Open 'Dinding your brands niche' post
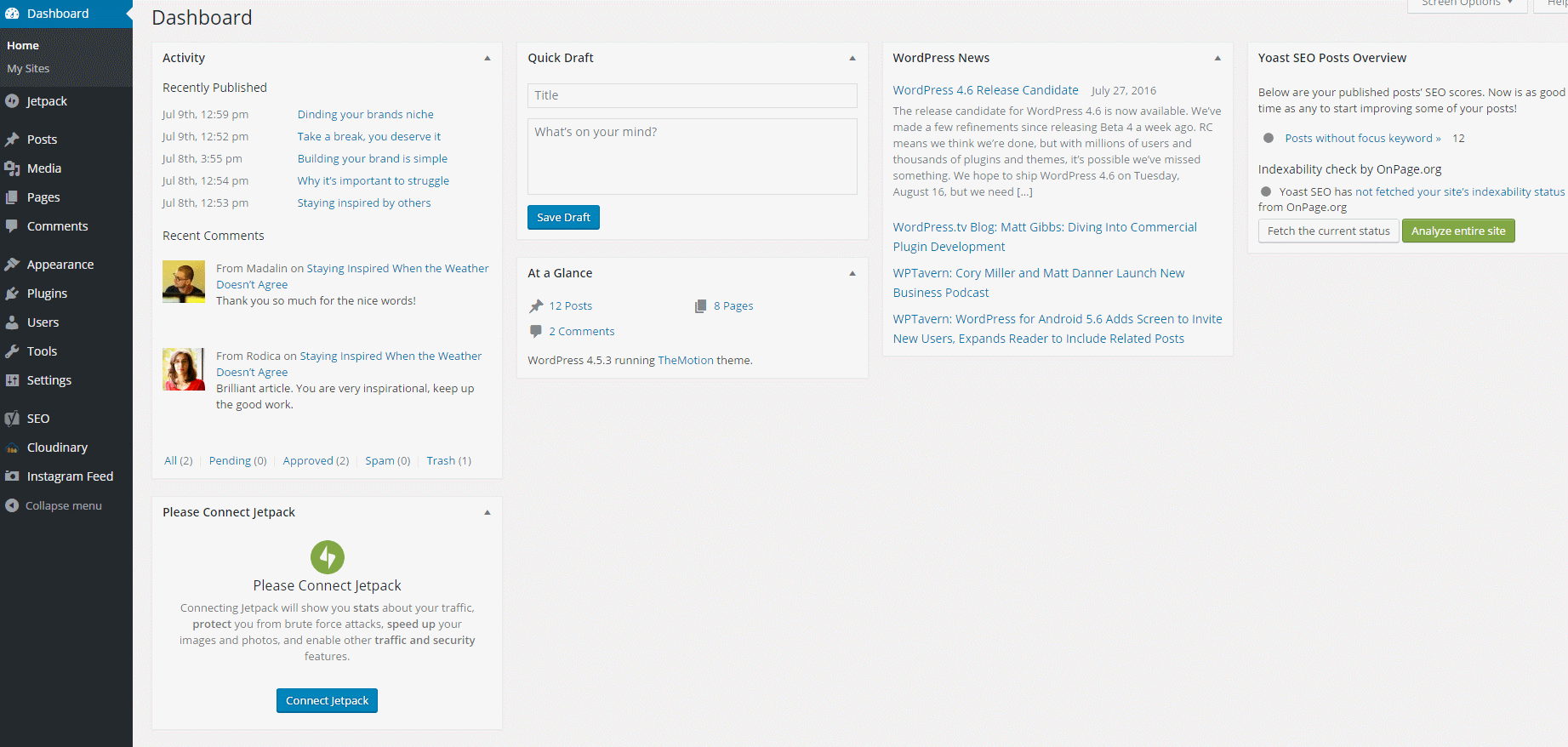Screen dimensions: 1568x747 tap(366, 114)
